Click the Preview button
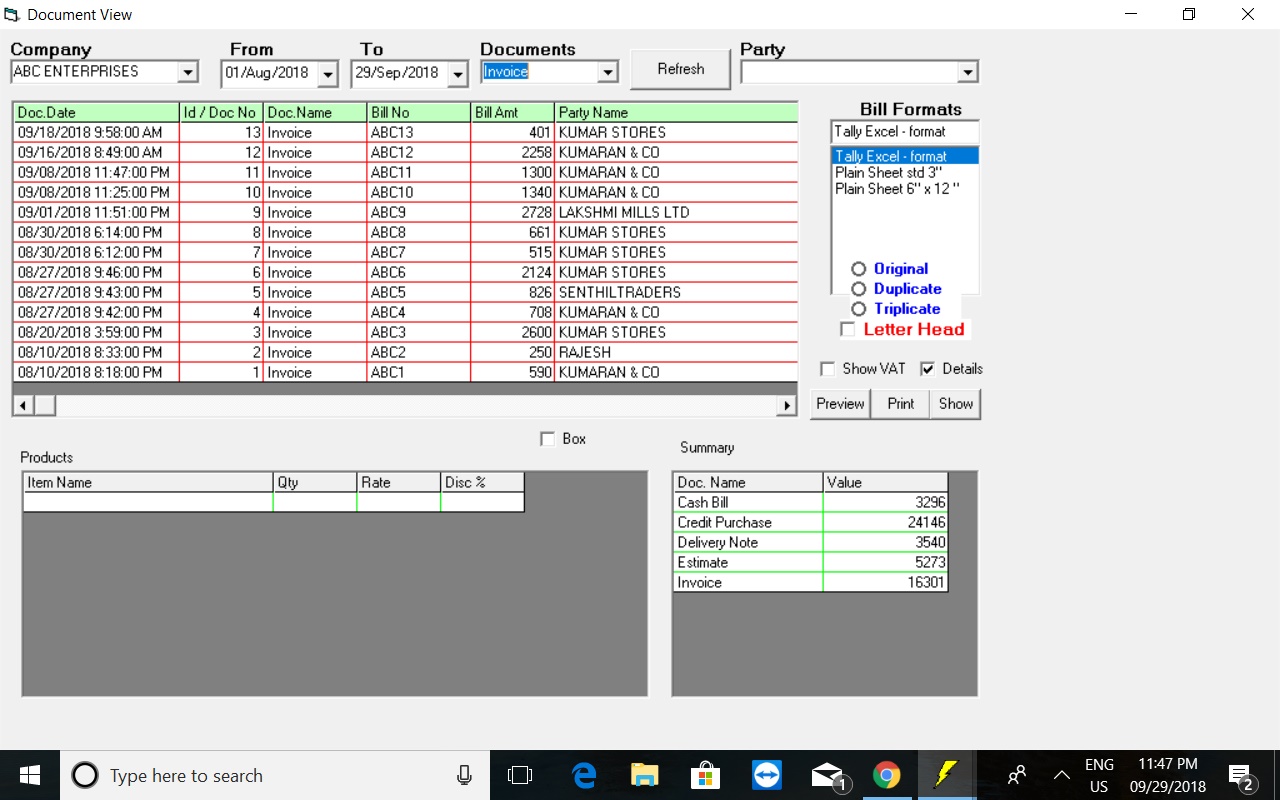Screen dimensions: 1280x800 (x=840, y=404)
